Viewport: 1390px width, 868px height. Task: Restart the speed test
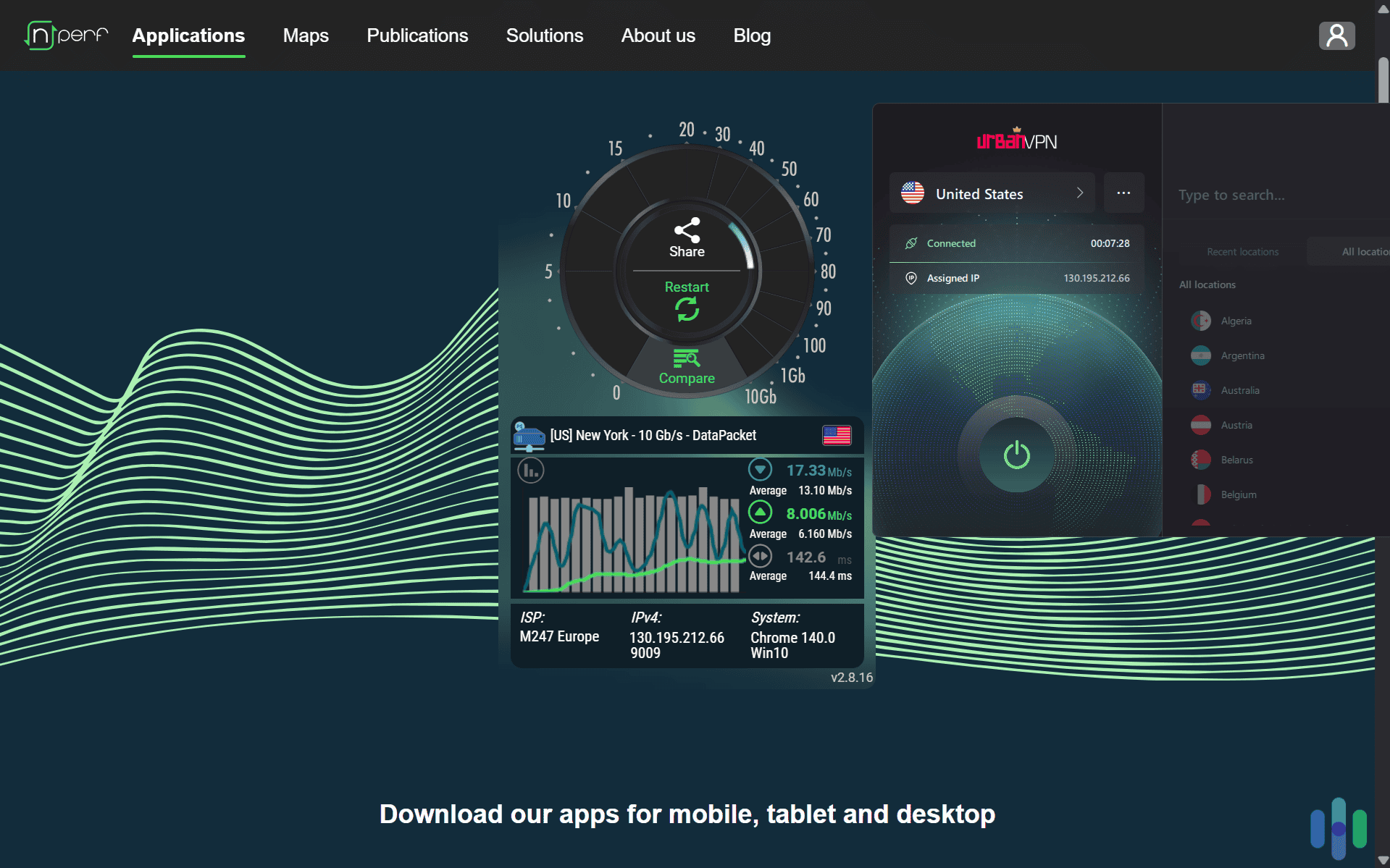(686, 309)
